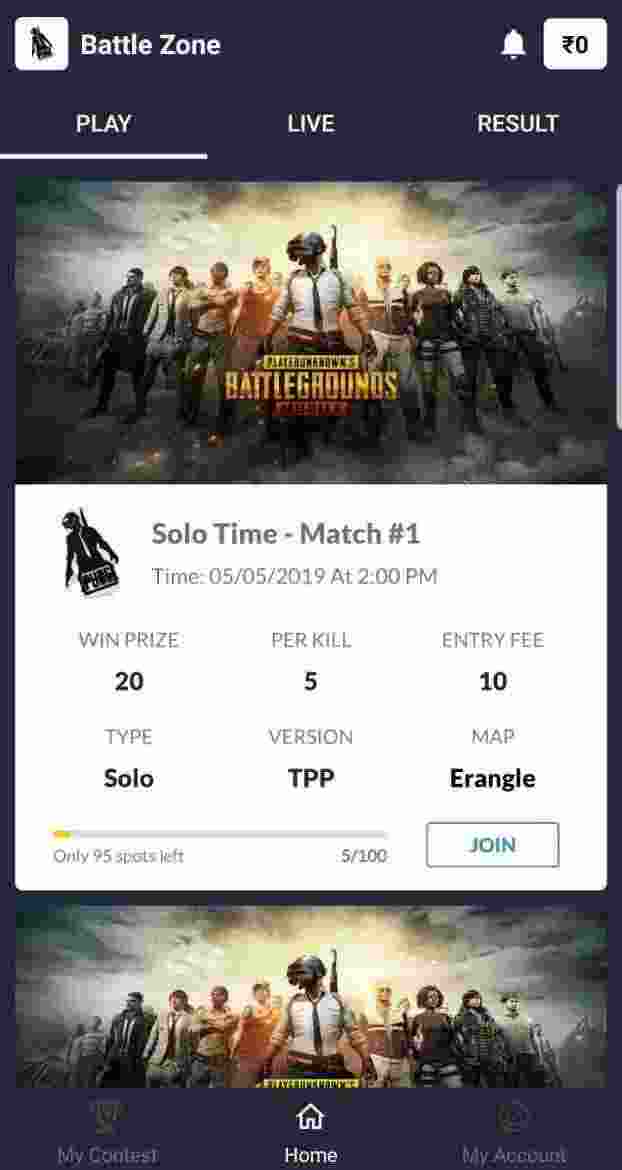This screenshot has width=622, height=1170.
Task: Select the Home label in bottom navigation
Action: (310, 1156)
